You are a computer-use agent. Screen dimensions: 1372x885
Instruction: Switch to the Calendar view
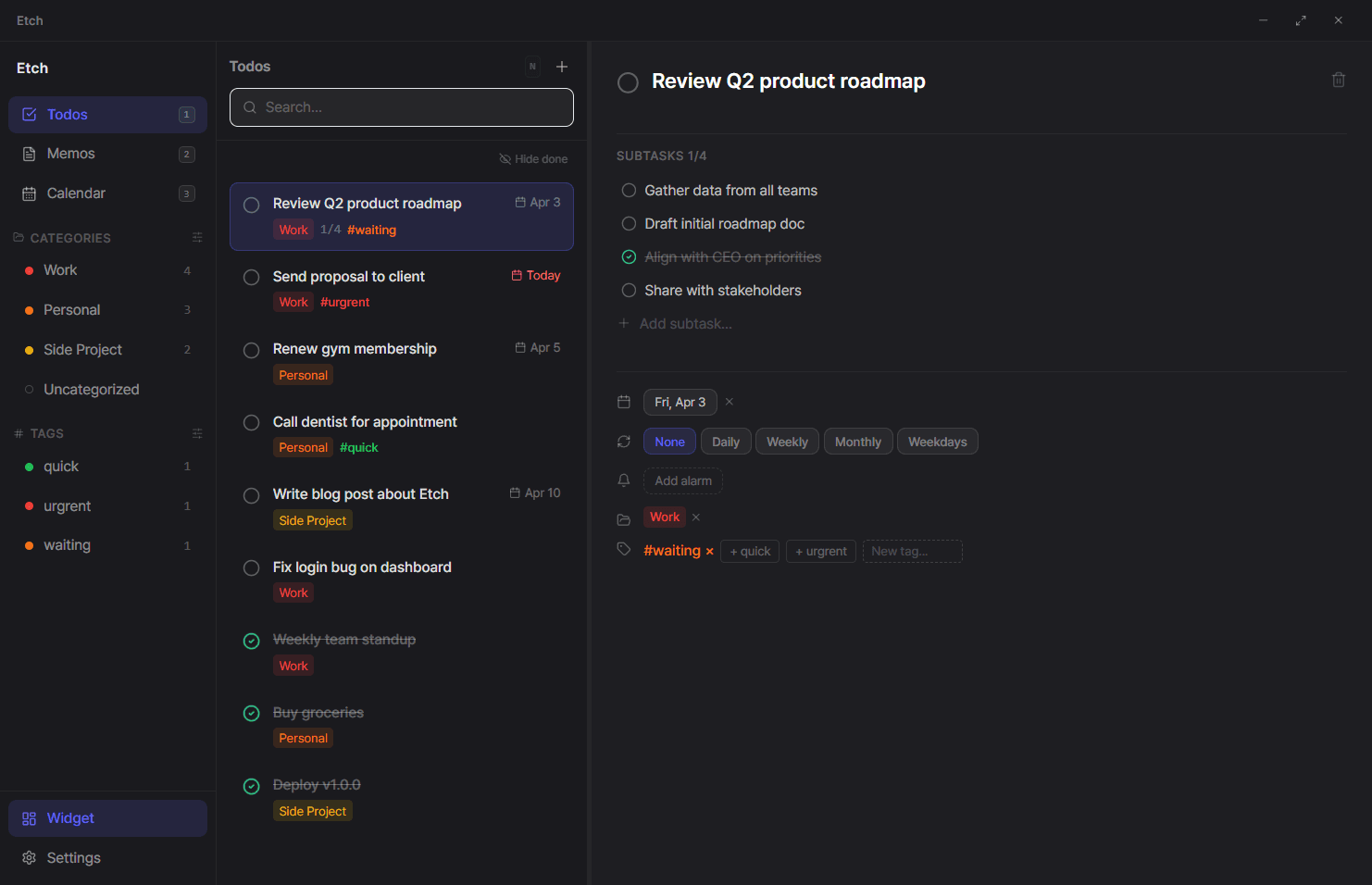76,193
